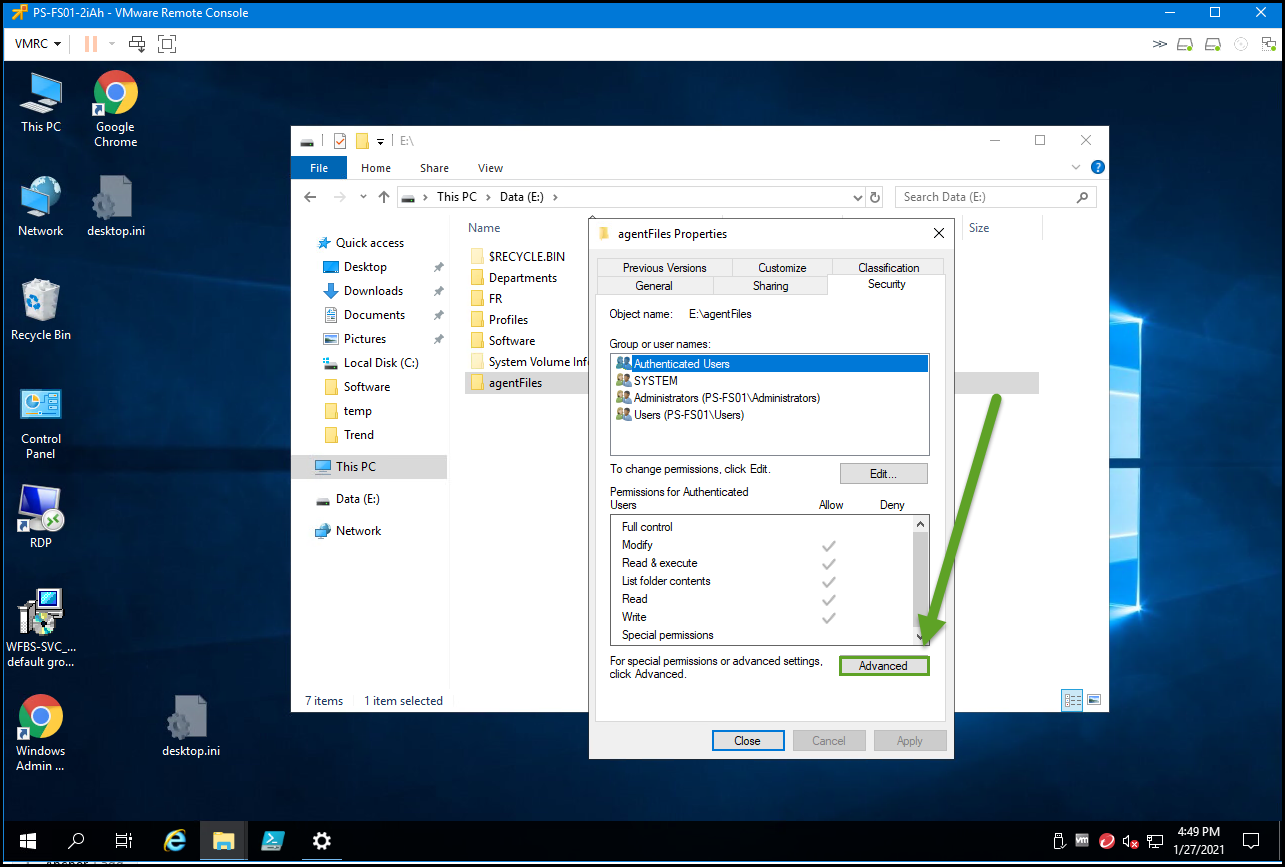This screenshot has width=1285, height=867.
Task: Click the Advanced button
Action: [883, 666]
